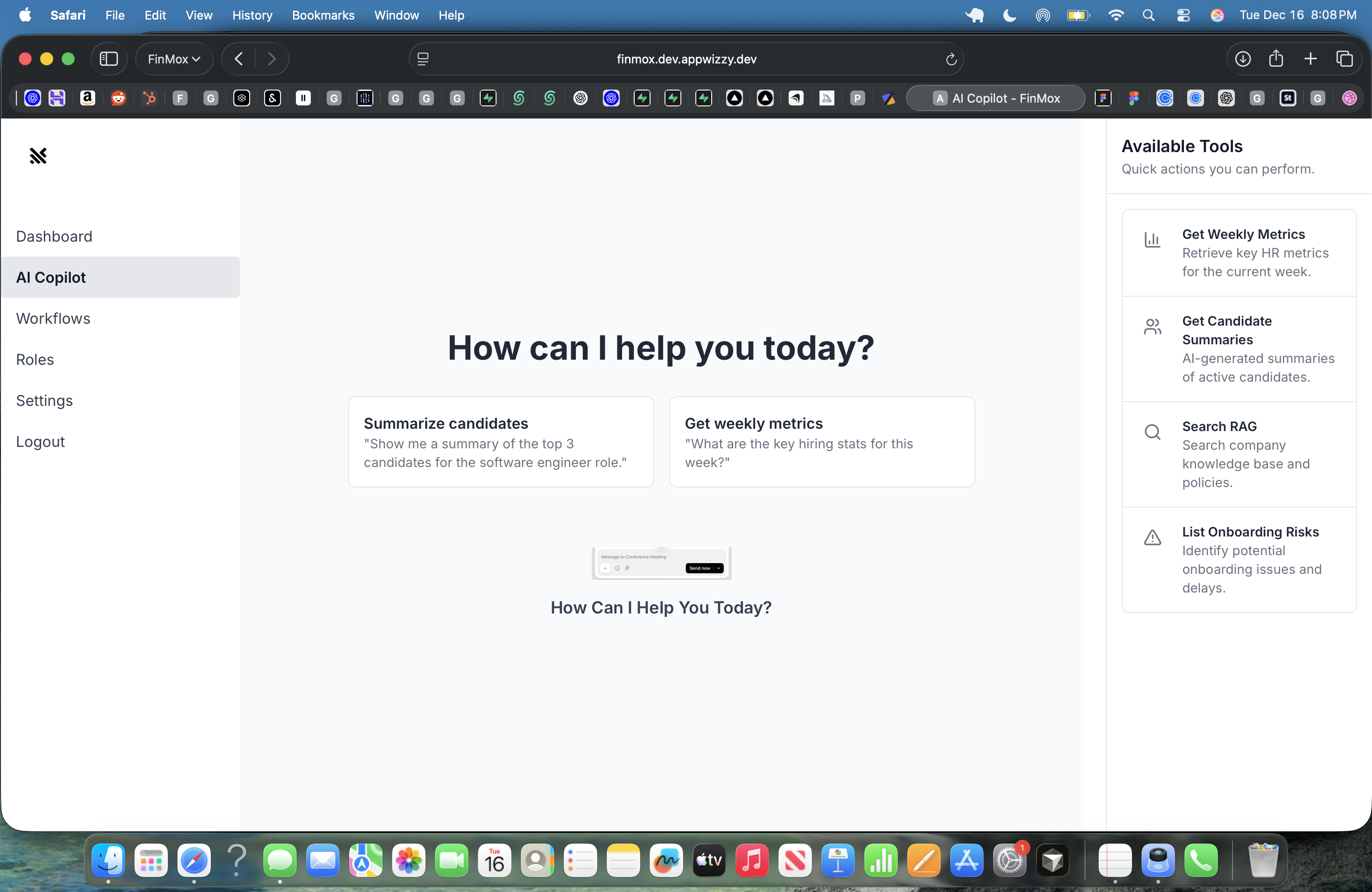Click the warning triangle beside List Onboarding Risks
This screenshot has width=1372, height=892.
click(x=1152, y=537)
